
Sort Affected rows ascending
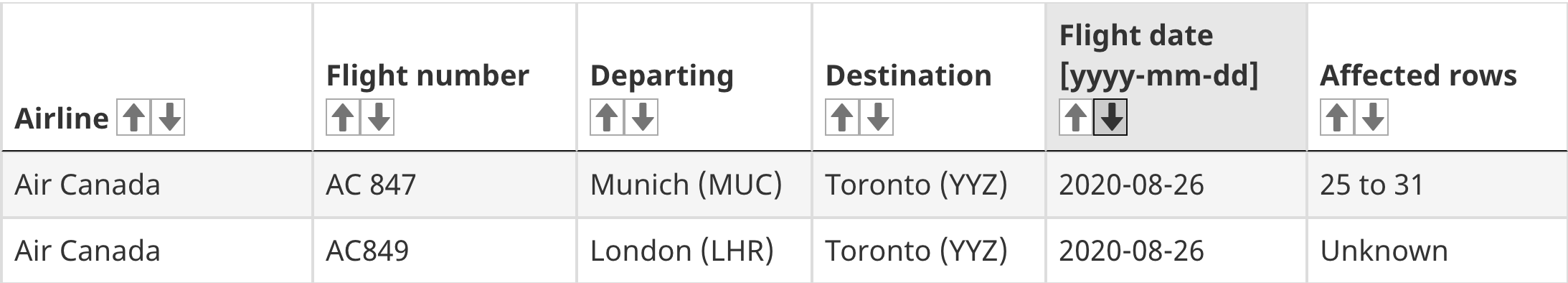click(1336, 117)
